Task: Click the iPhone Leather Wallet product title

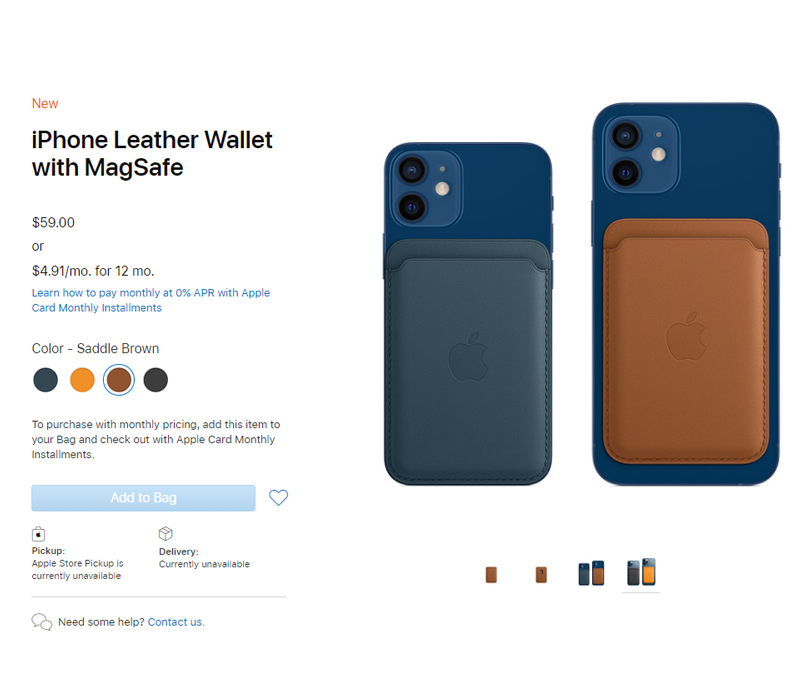Action: 152,153
